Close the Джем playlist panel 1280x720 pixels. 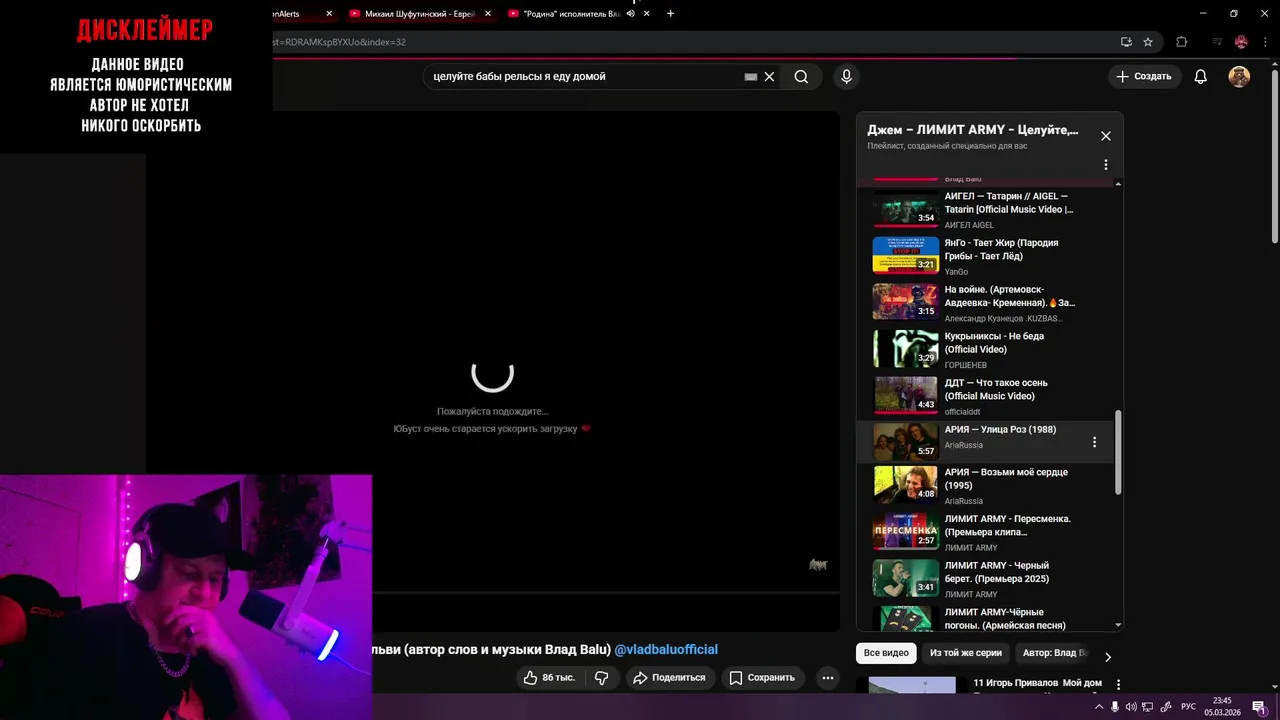(1105, 136)
